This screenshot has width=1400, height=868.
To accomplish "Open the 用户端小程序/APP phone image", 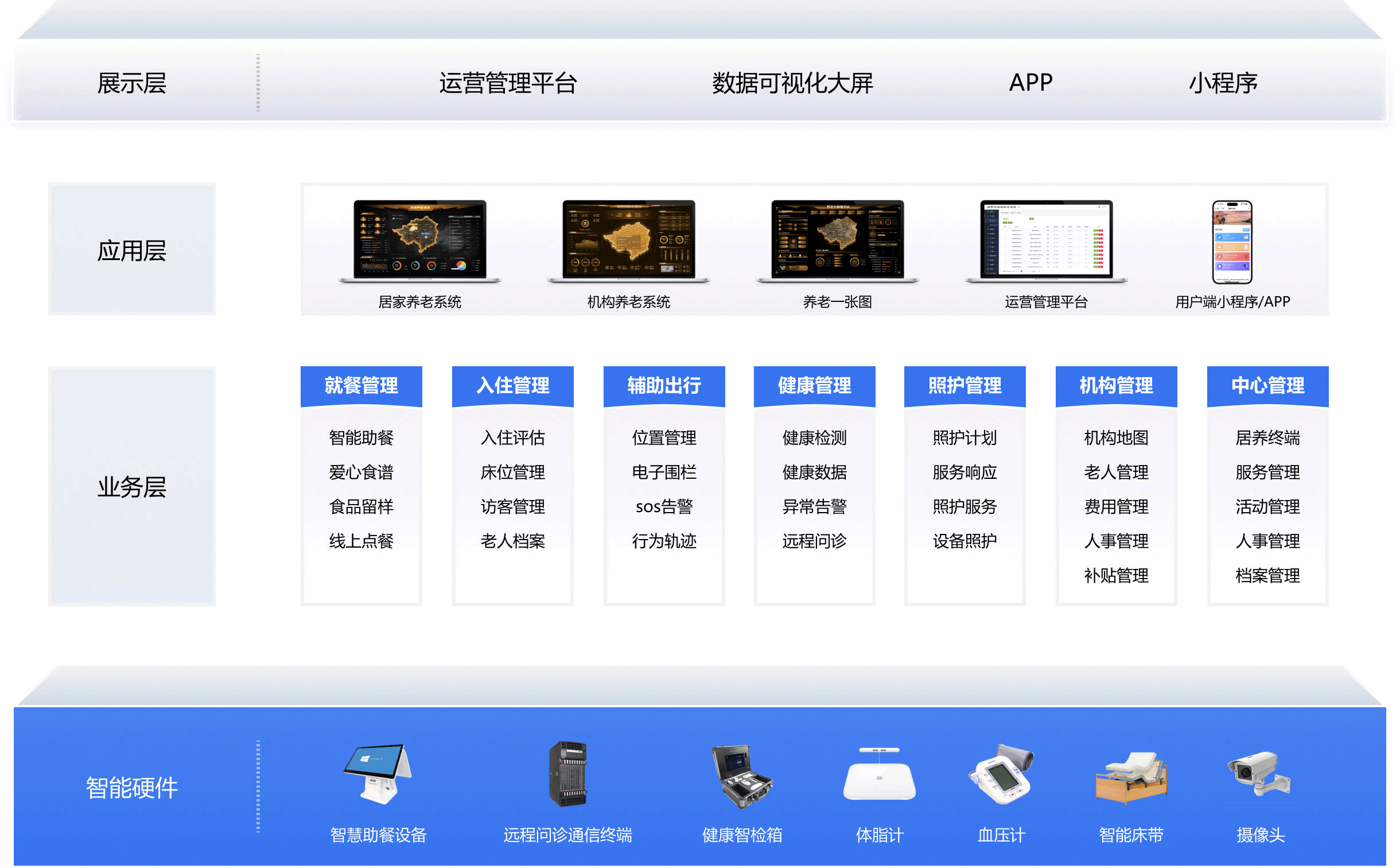I will click(x=1231, y=242).
